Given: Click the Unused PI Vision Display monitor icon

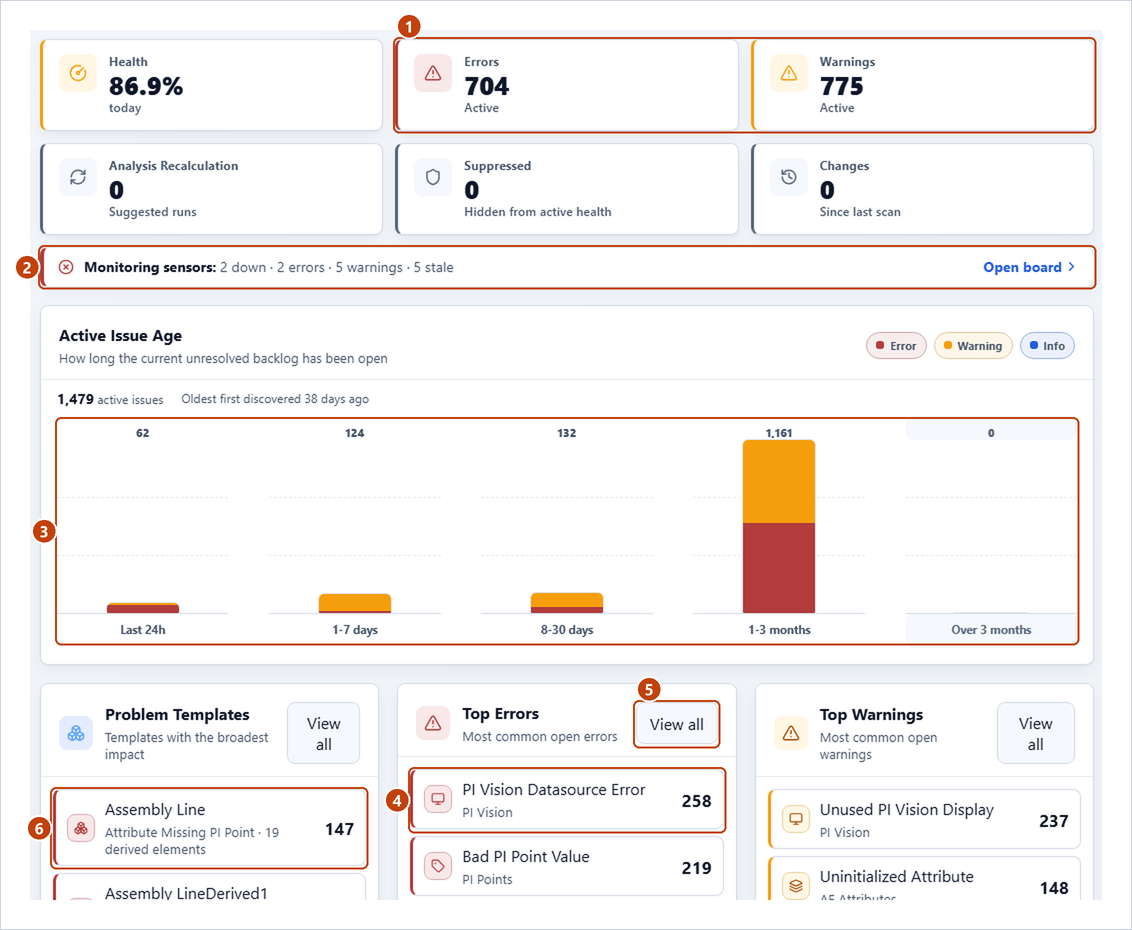Looking at the screenshot, I should click(796, 819).
